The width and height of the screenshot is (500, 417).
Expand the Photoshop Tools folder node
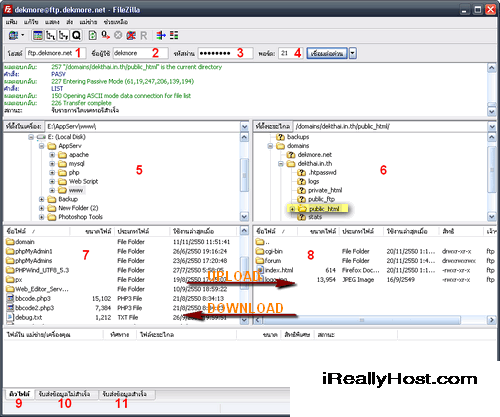click(42, 217)
